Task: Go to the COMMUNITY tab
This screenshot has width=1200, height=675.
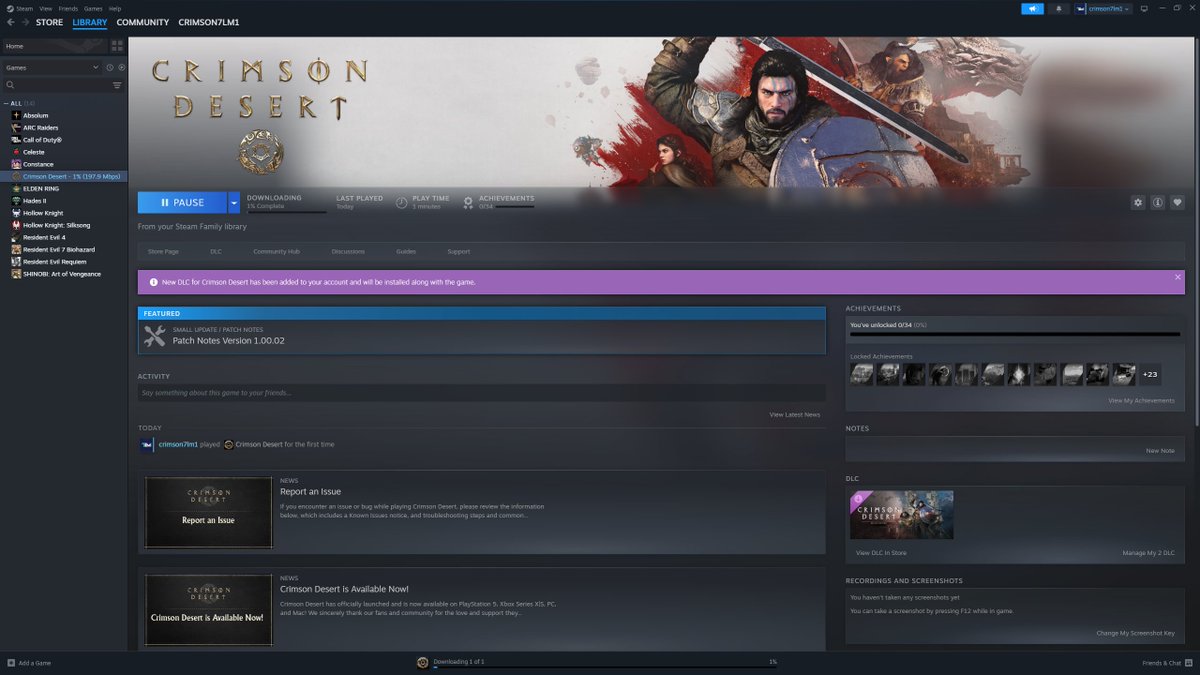Action: 143,22
